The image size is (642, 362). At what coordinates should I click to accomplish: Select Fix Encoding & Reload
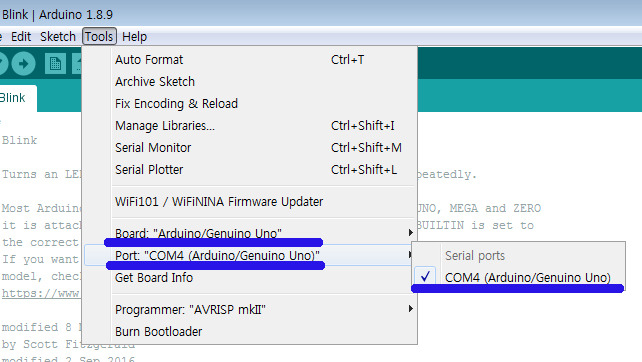click(250, 104)
